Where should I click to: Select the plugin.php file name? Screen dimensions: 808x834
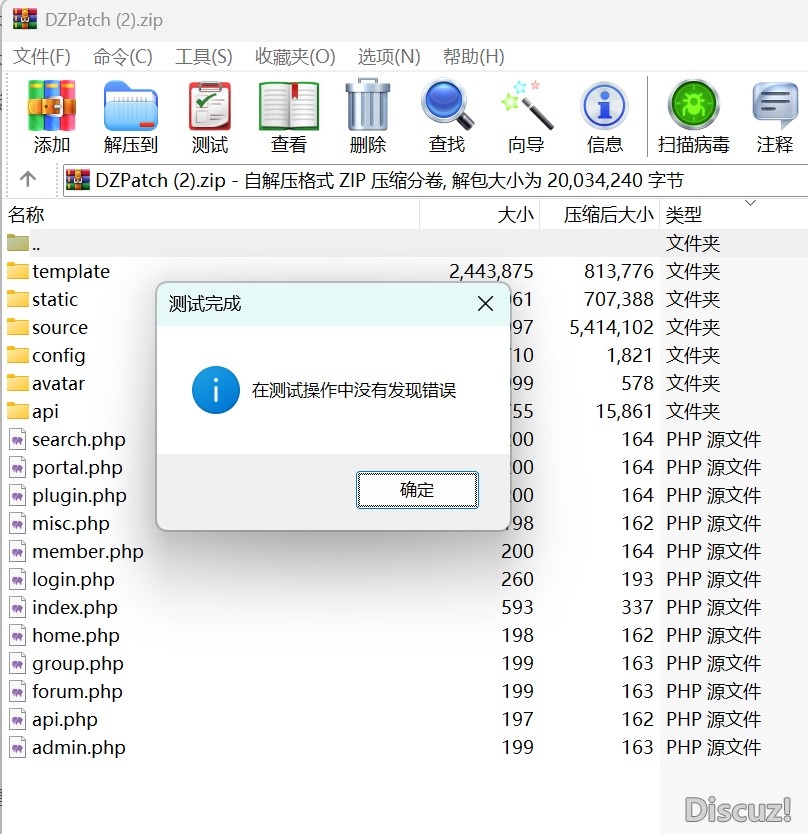pos(79,496)
